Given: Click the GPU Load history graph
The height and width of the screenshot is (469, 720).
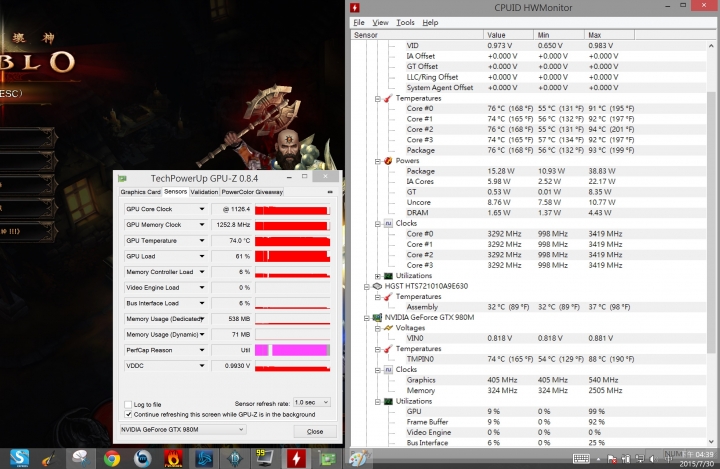Looking at the screenshot, I should click(292, 256).
